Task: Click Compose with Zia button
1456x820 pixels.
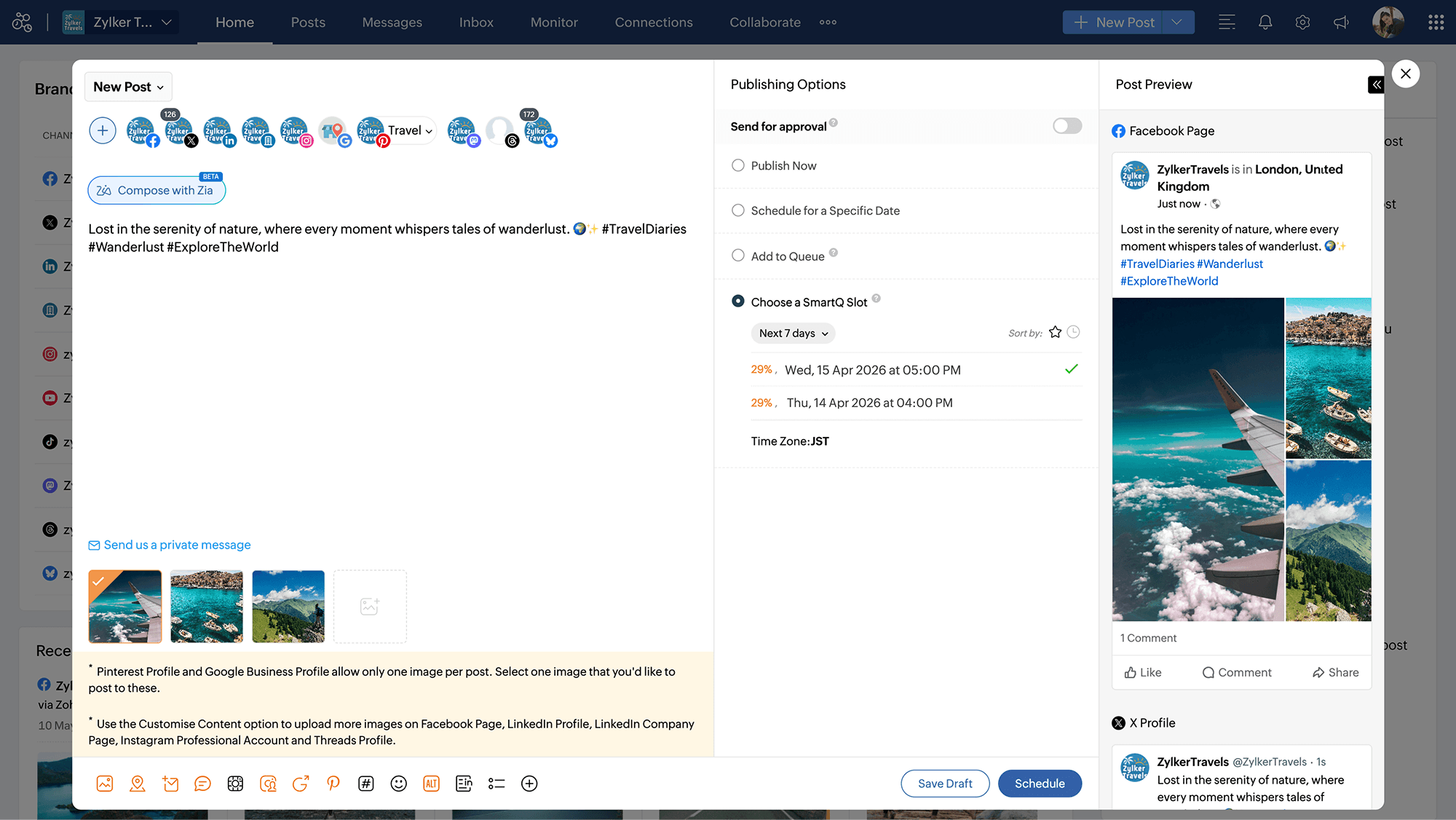Action: [157, 190]
